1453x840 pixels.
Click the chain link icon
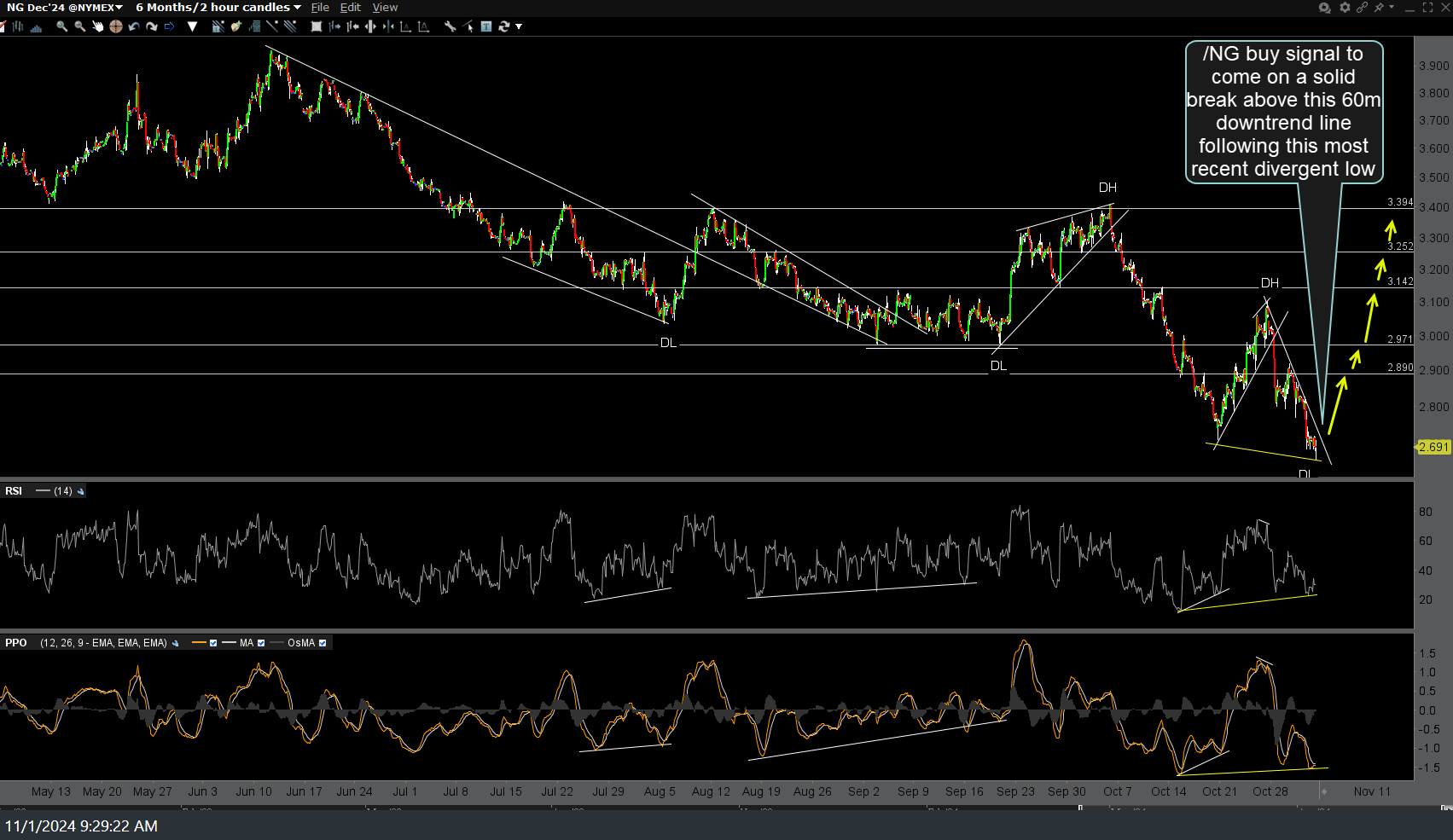[x=1362, y=8]
